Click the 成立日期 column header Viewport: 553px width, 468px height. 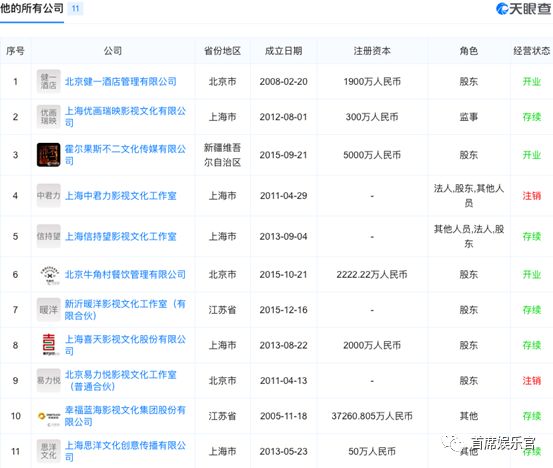click(x=284, y=51)
